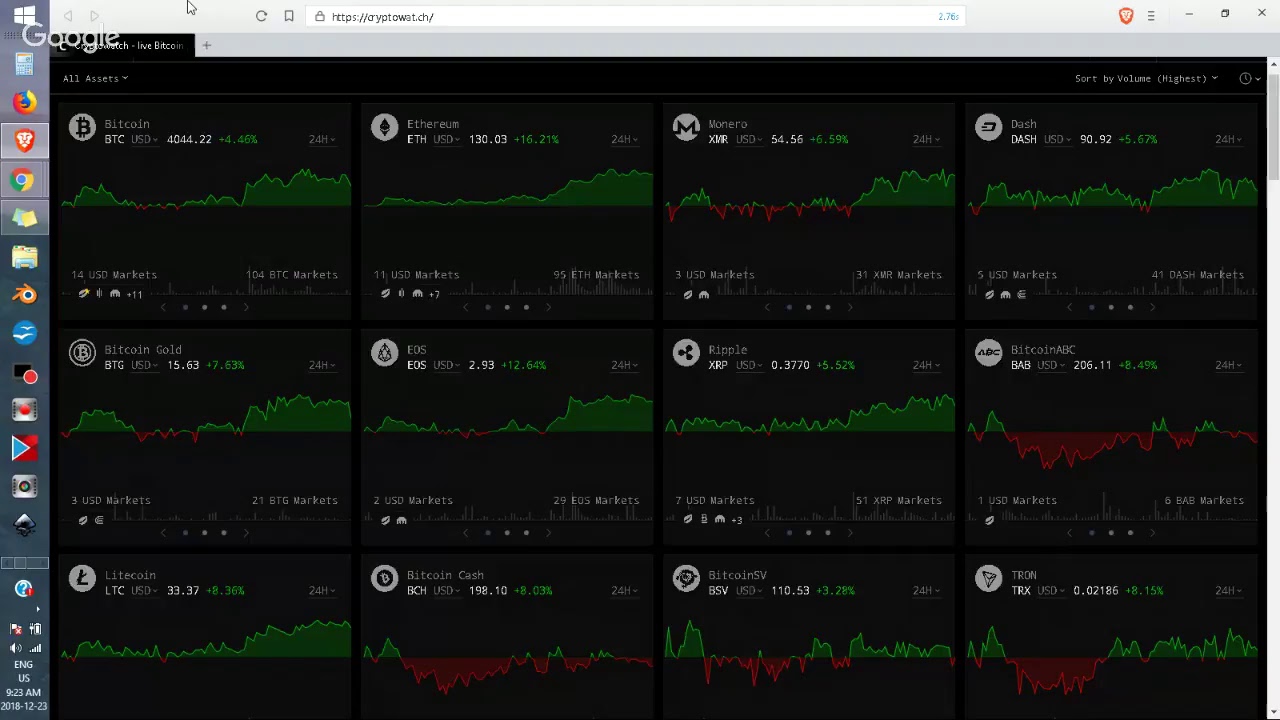The height and width of the screenshot is (720, 1280).
Task: Open the 14 USD Markets link for Bitcoin
Action: click(114, 275)
